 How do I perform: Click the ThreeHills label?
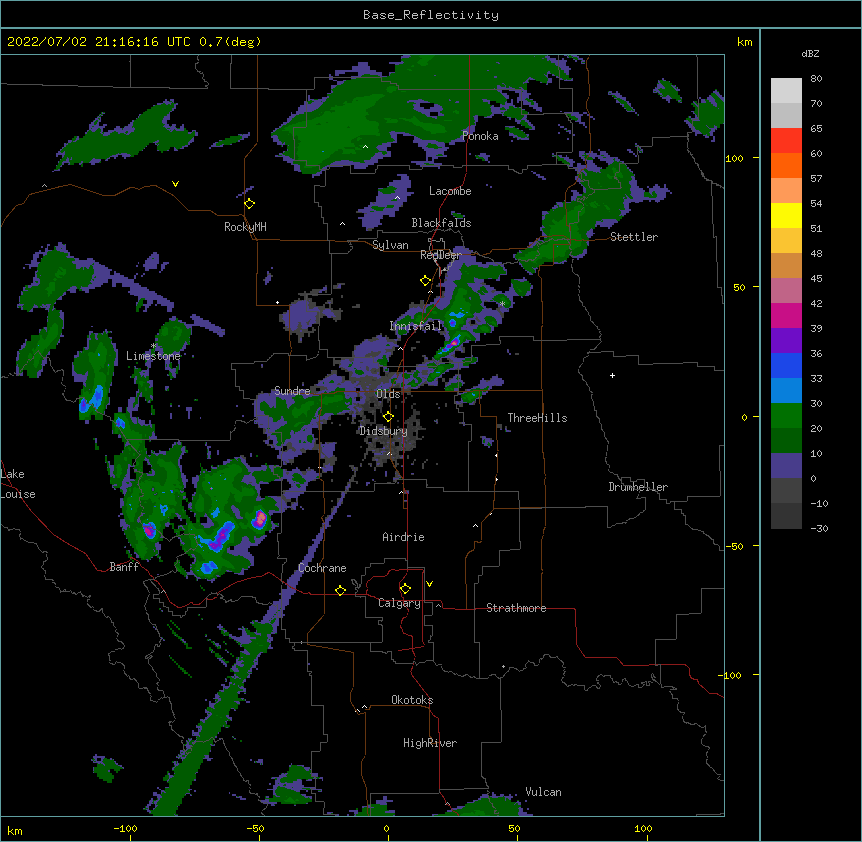[537, 418]
